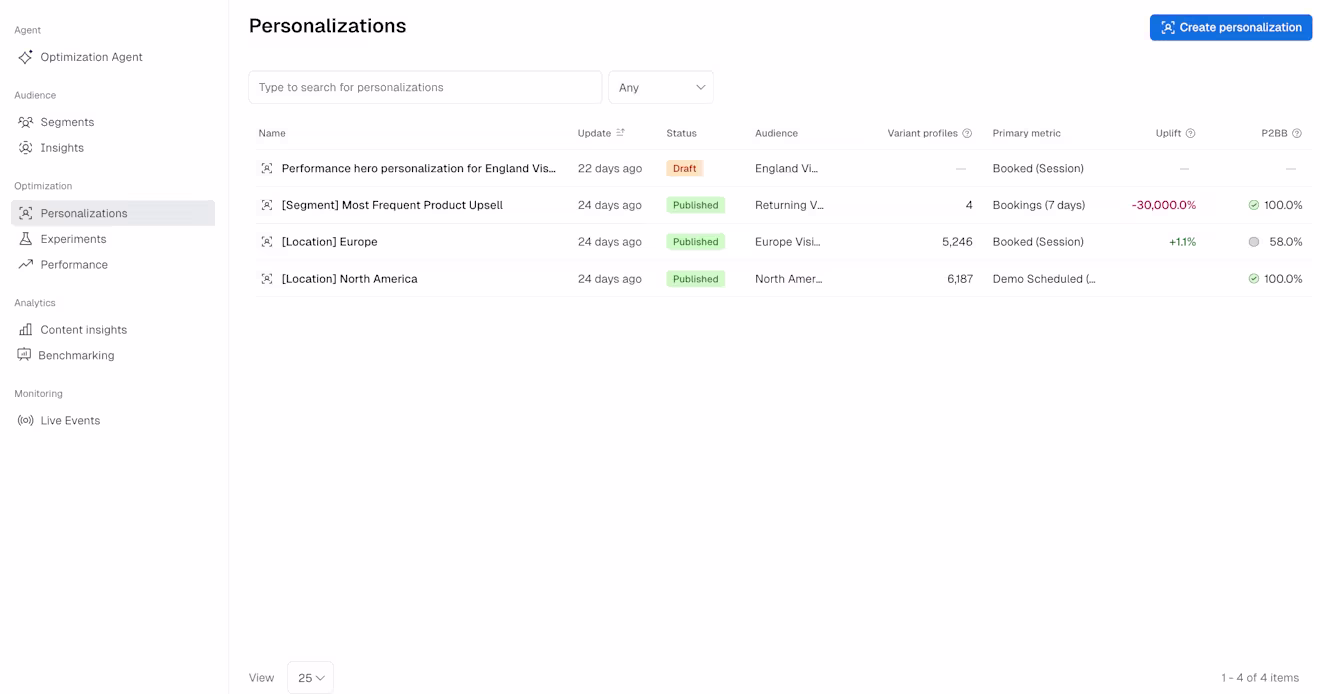
Task: Click Bookings (7 days) metric cell
Action: tap(1039, 205)
